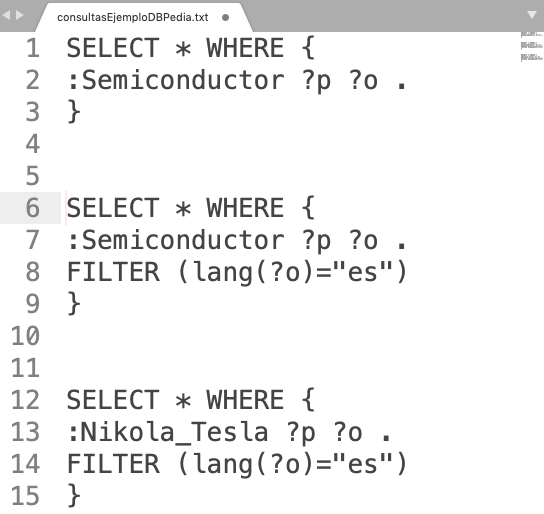Click line number 15 in the gutter
The height and width of the screenshot is (514, 544).
[x=25, y=496]
